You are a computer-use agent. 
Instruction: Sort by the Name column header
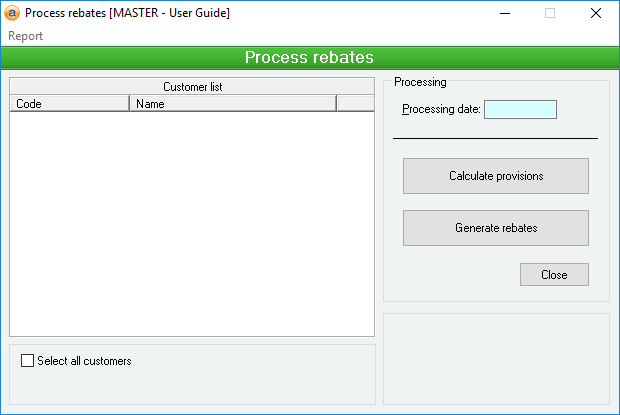pos(233,103)
